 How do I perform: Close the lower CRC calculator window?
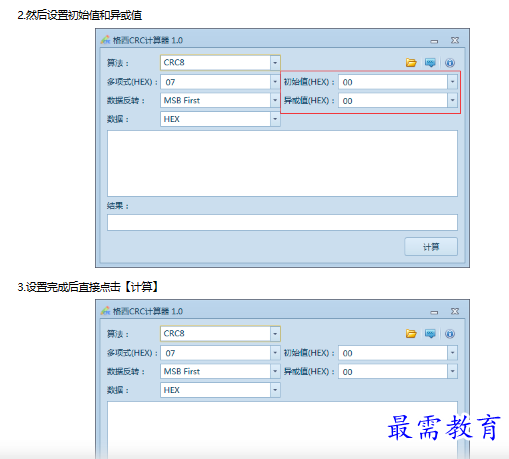pos(455,311)
